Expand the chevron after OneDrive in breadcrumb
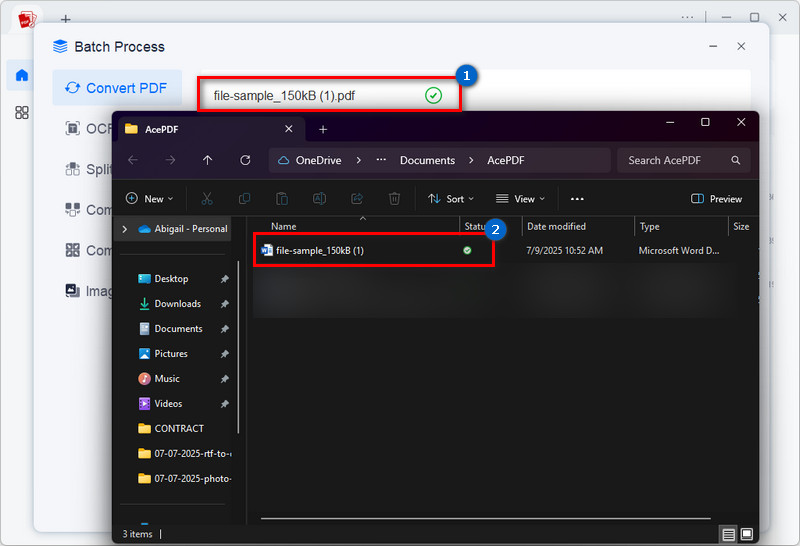Image resolution: width=800 pixels, height=546 pixels. pyautogui.click(x=359, y=160)
